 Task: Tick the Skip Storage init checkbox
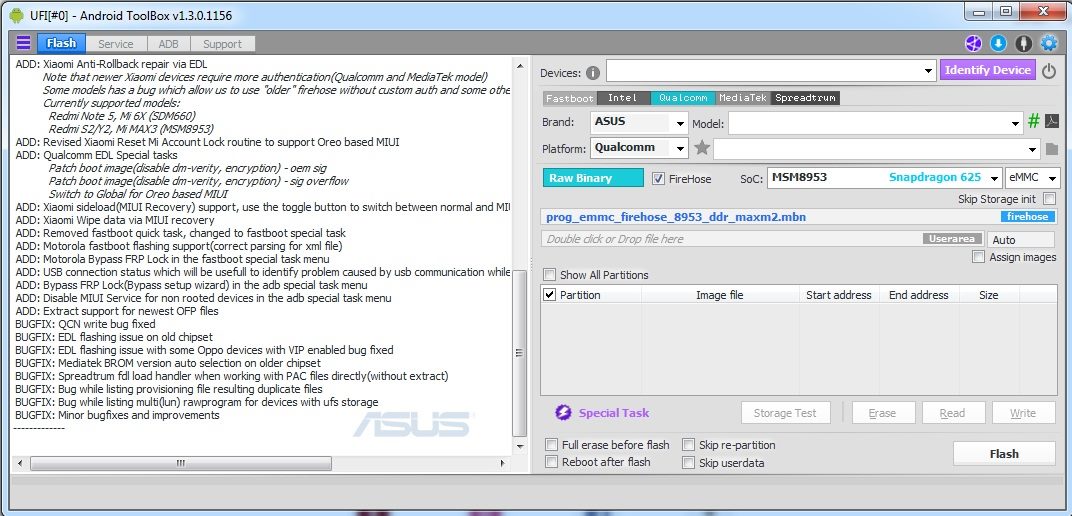pyautogui.click(x=1049, y=199)
